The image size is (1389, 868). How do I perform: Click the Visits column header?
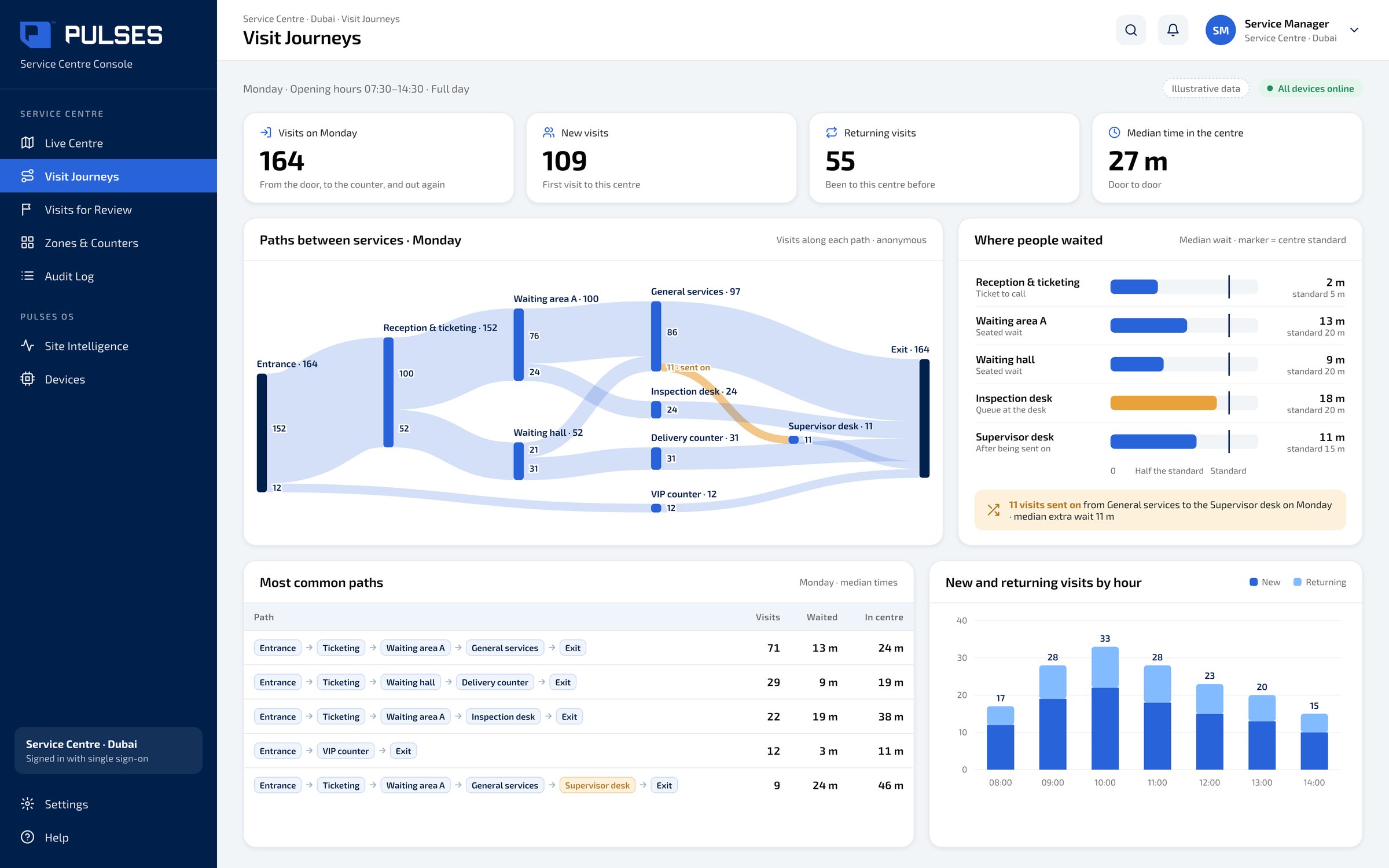(x=767, y=617)
